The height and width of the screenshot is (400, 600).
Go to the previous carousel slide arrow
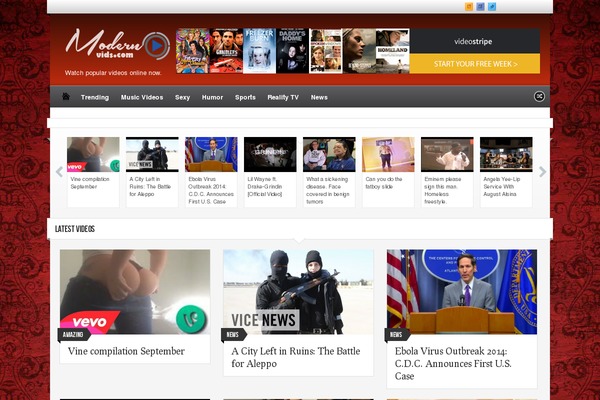[x=59, y=172]
